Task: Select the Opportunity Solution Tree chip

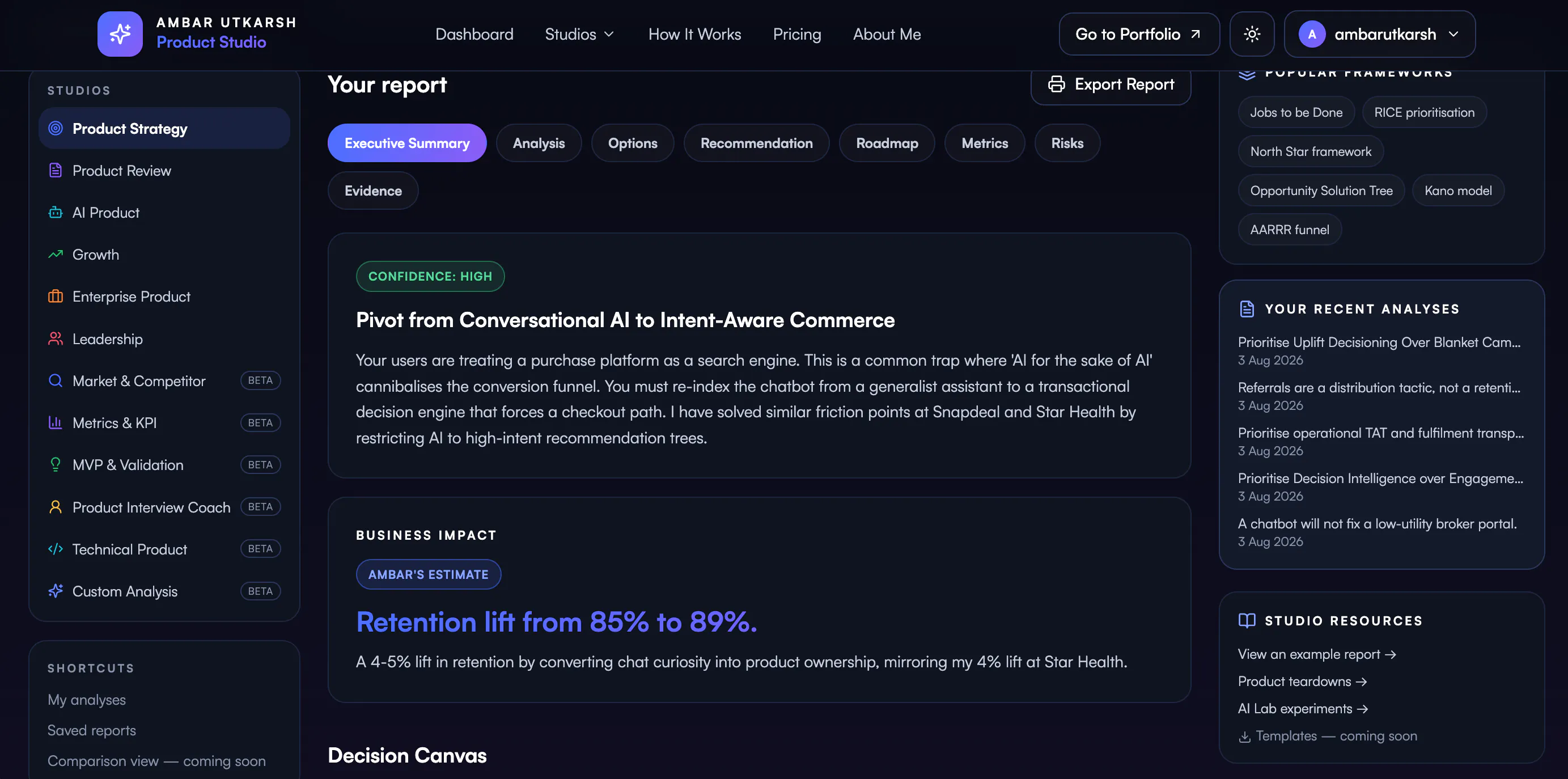Action: [x=1321, y=190]
